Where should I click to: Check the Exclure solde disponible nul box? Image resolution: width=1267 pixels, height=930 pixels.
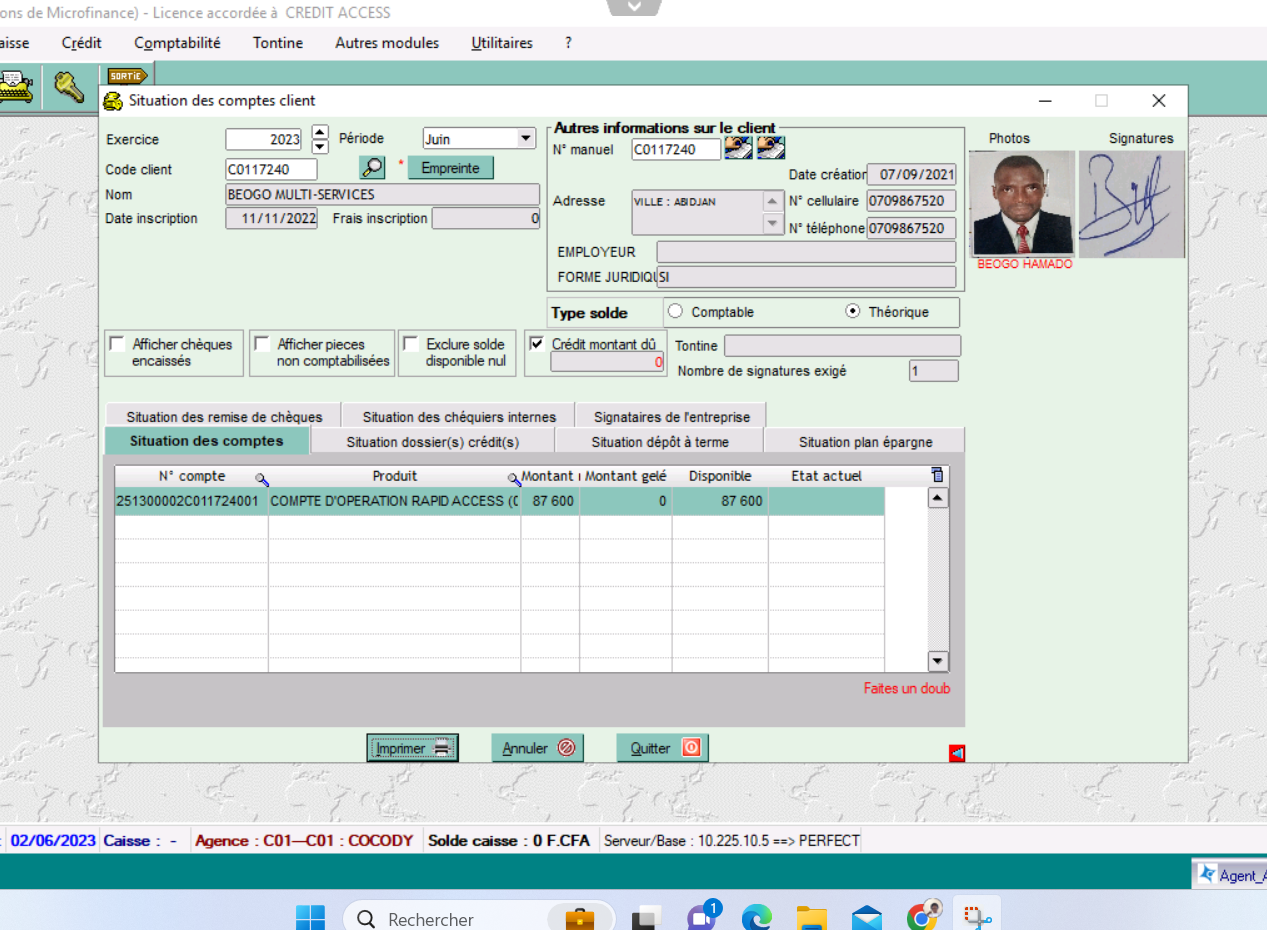(x=410, y=344)
